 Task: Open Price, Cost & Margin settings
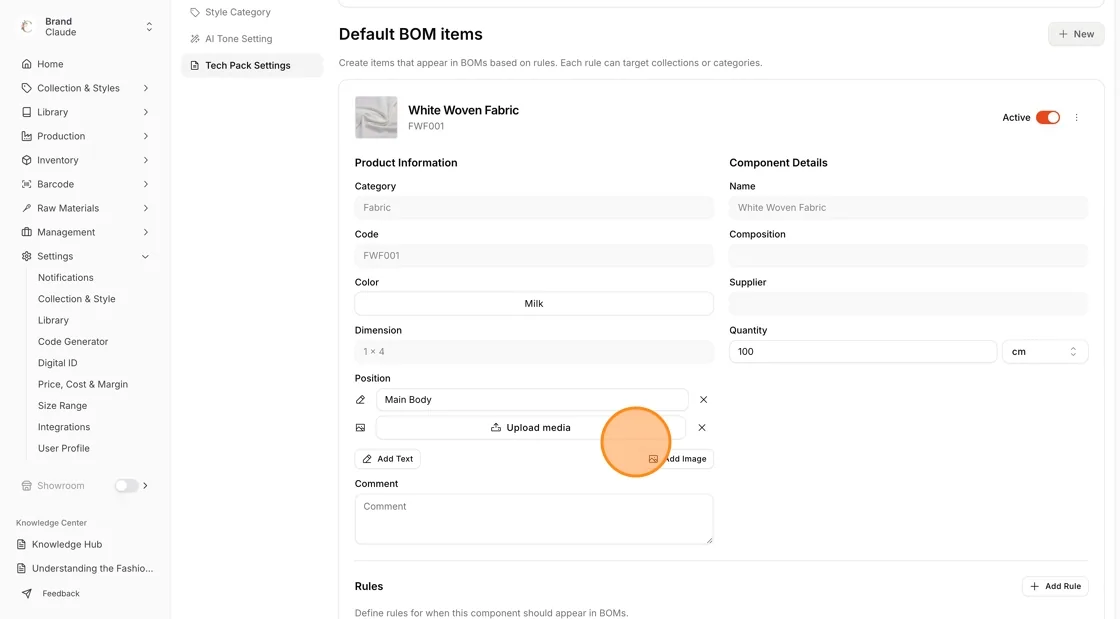point(83,384)
